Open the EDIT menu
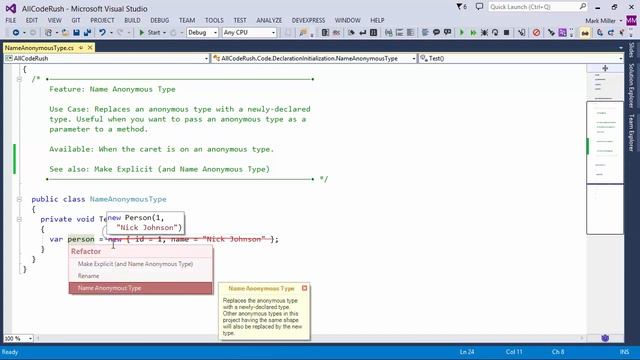 coord(31,20)
